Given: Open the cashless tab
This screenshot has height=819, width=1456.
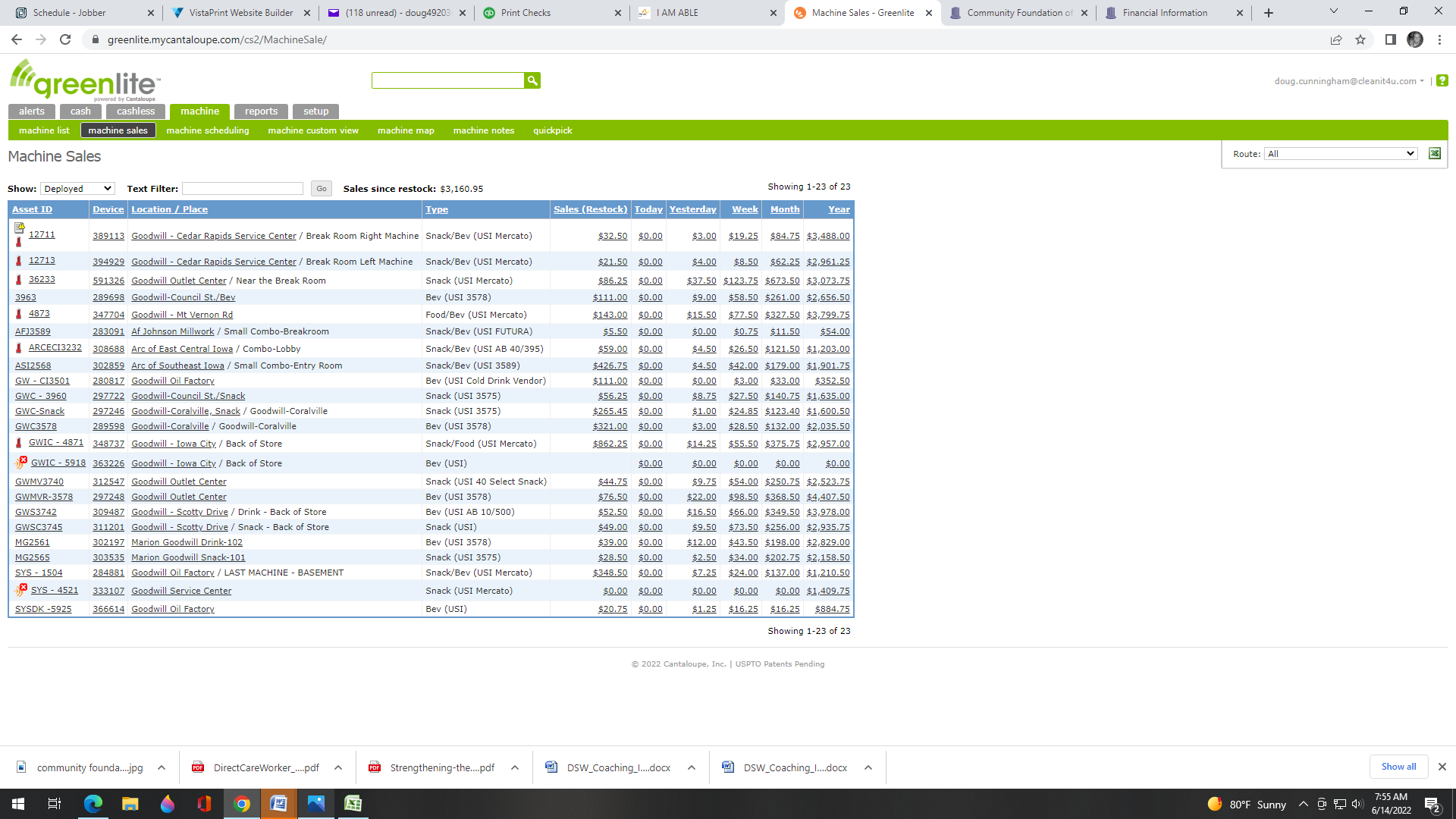Looking at the screenshot, I should point(136,111).
